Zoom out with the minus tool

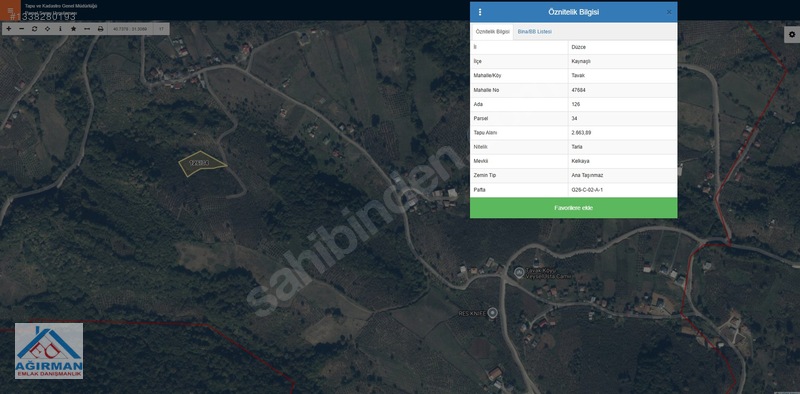point(21,29)
